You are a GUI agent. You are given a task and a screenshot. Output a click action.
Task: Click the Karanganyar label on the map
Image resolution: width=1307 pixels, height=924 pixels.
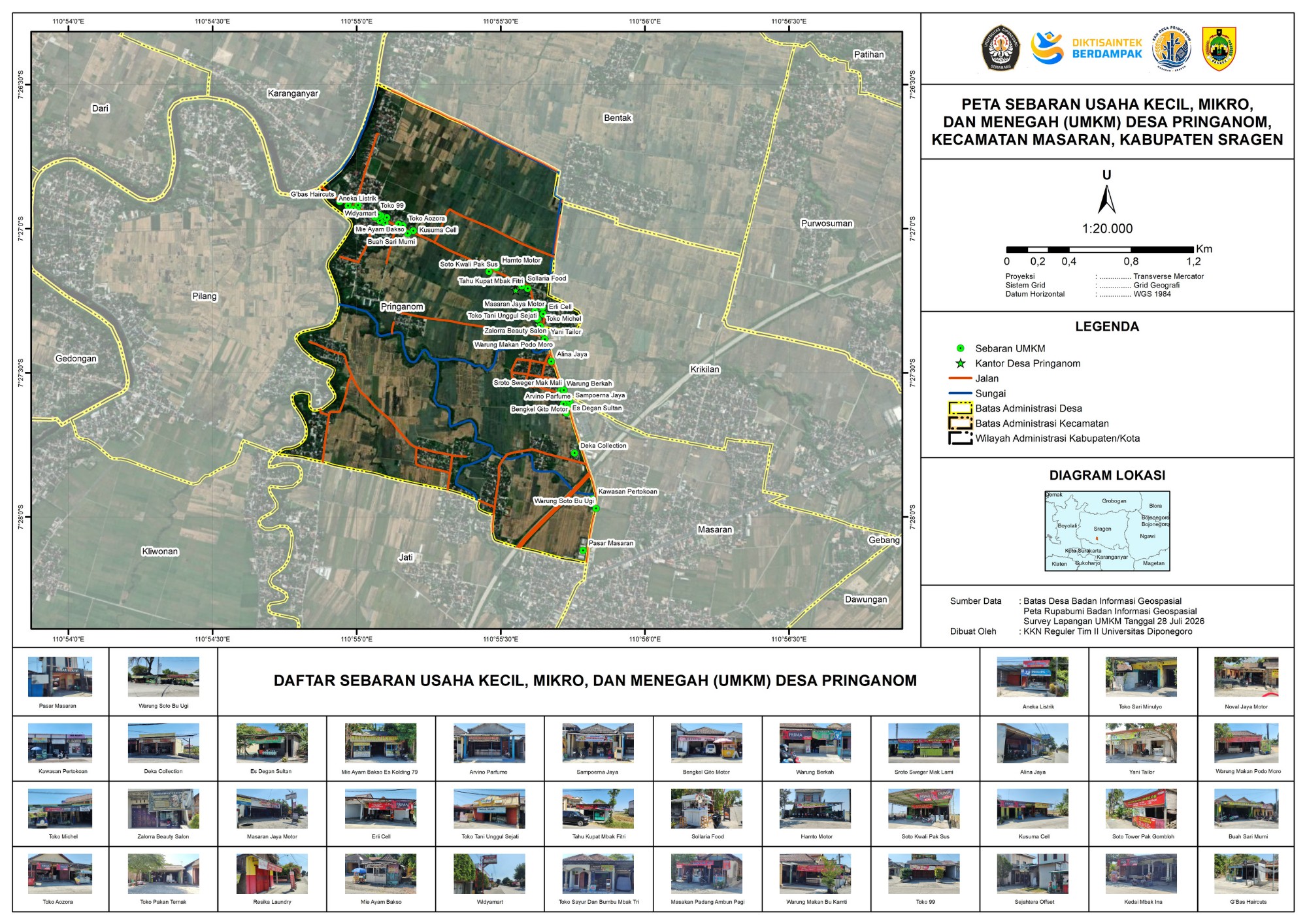tap(293, 93)
